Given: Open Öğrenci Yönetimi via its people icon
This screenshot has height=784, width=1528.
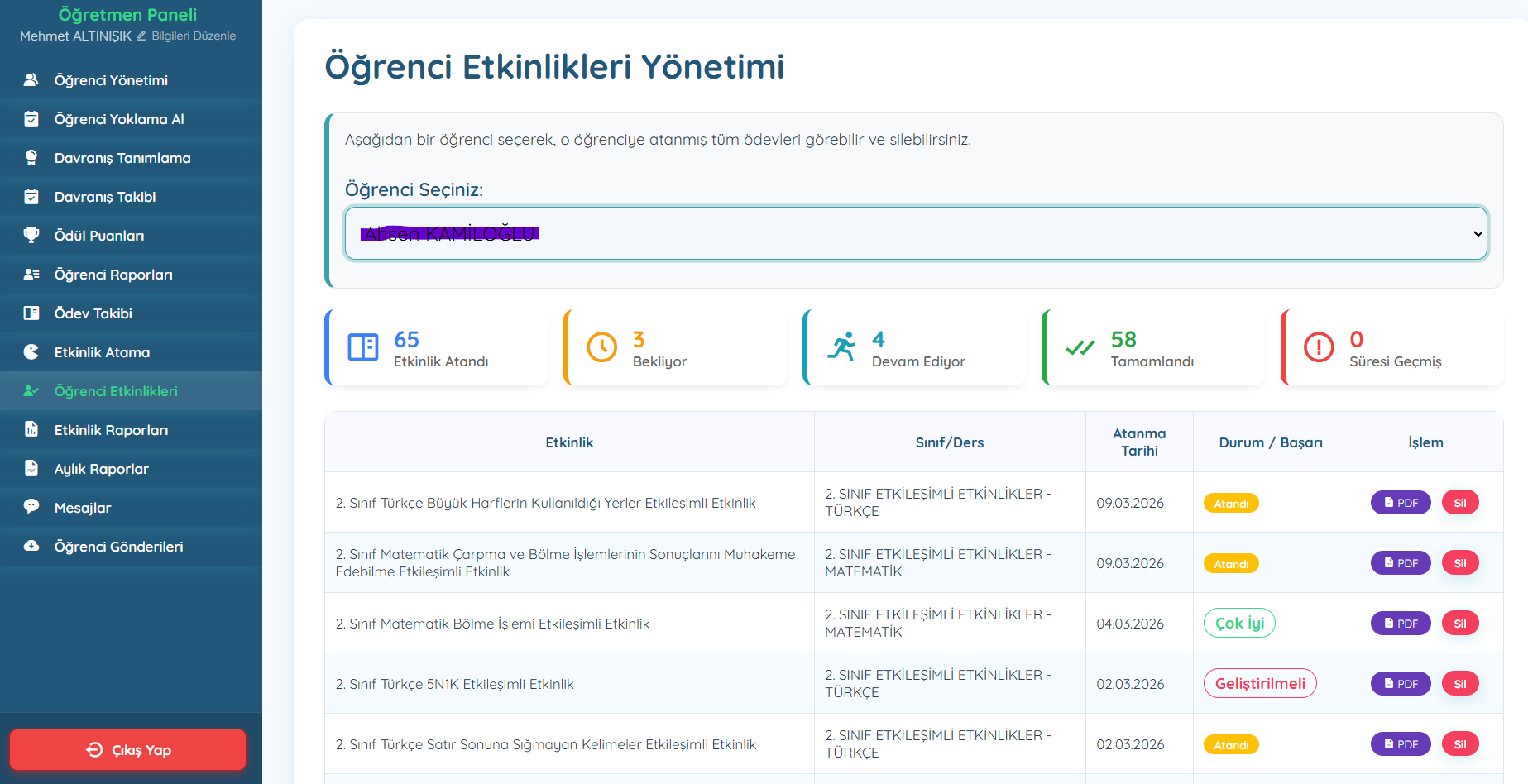Looking at the screenshot, I should coord(31,79).
